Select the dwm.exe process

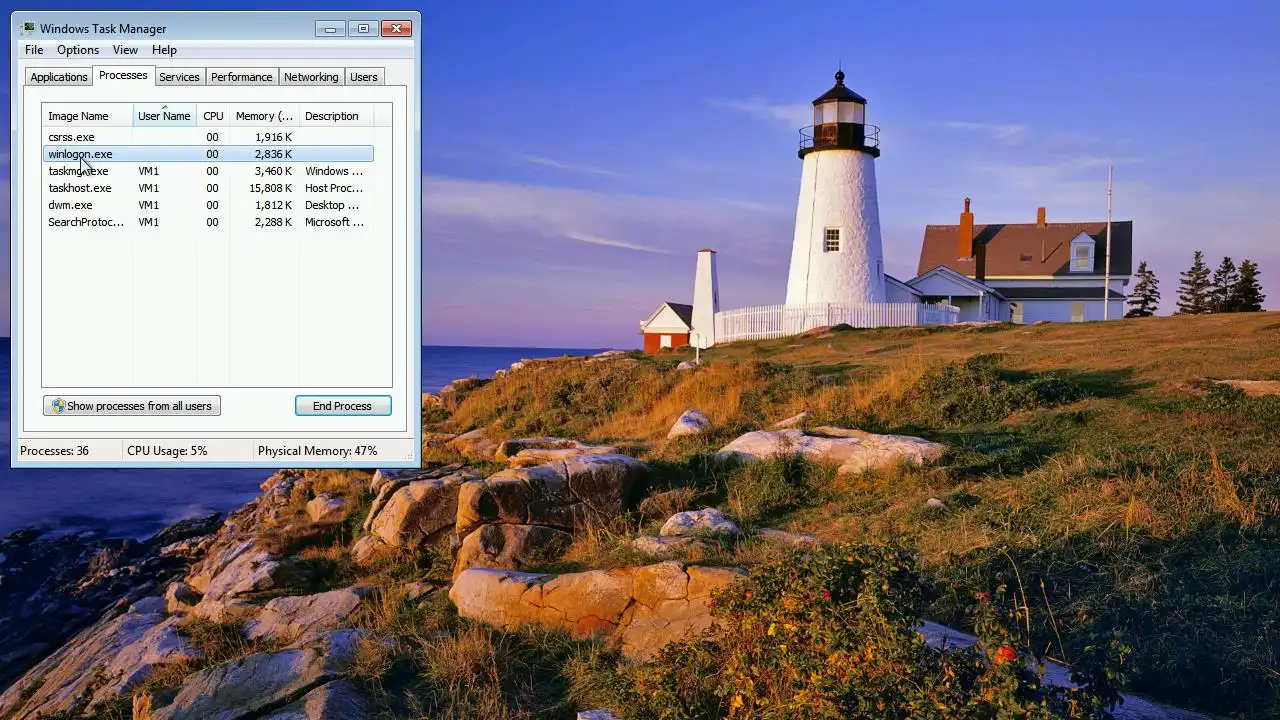pyautogui.click(x=208, y=205)
